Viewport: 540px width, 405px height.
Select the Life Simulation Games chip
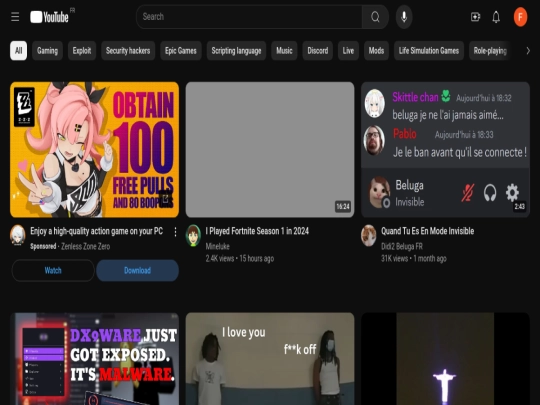coord(429,51)
